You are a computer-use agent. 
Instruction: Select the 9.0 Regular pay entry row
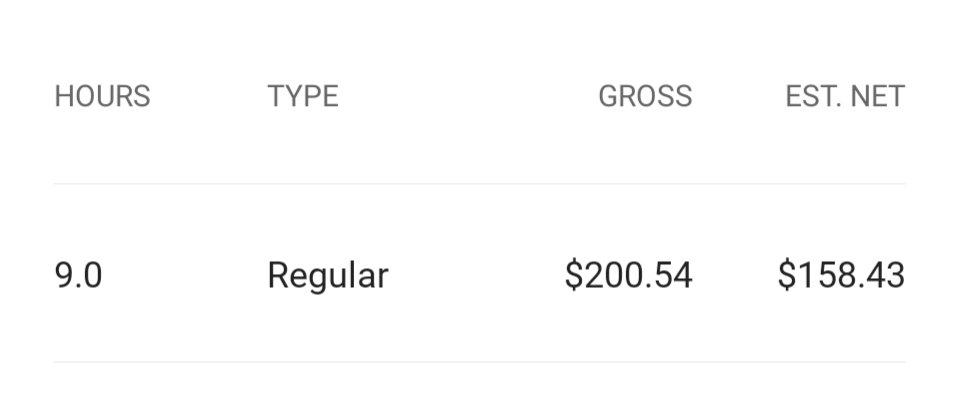point(480,273)
